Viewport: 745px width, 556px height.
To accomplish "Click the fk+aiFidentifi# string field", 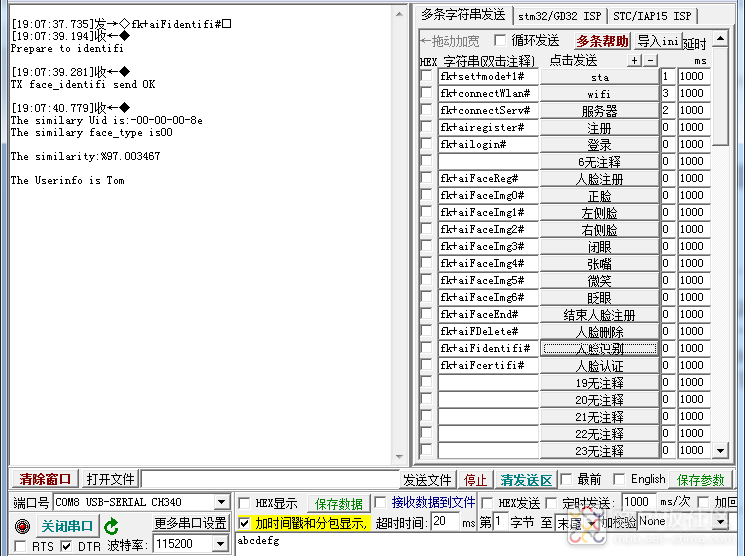I will click(488, 348).
